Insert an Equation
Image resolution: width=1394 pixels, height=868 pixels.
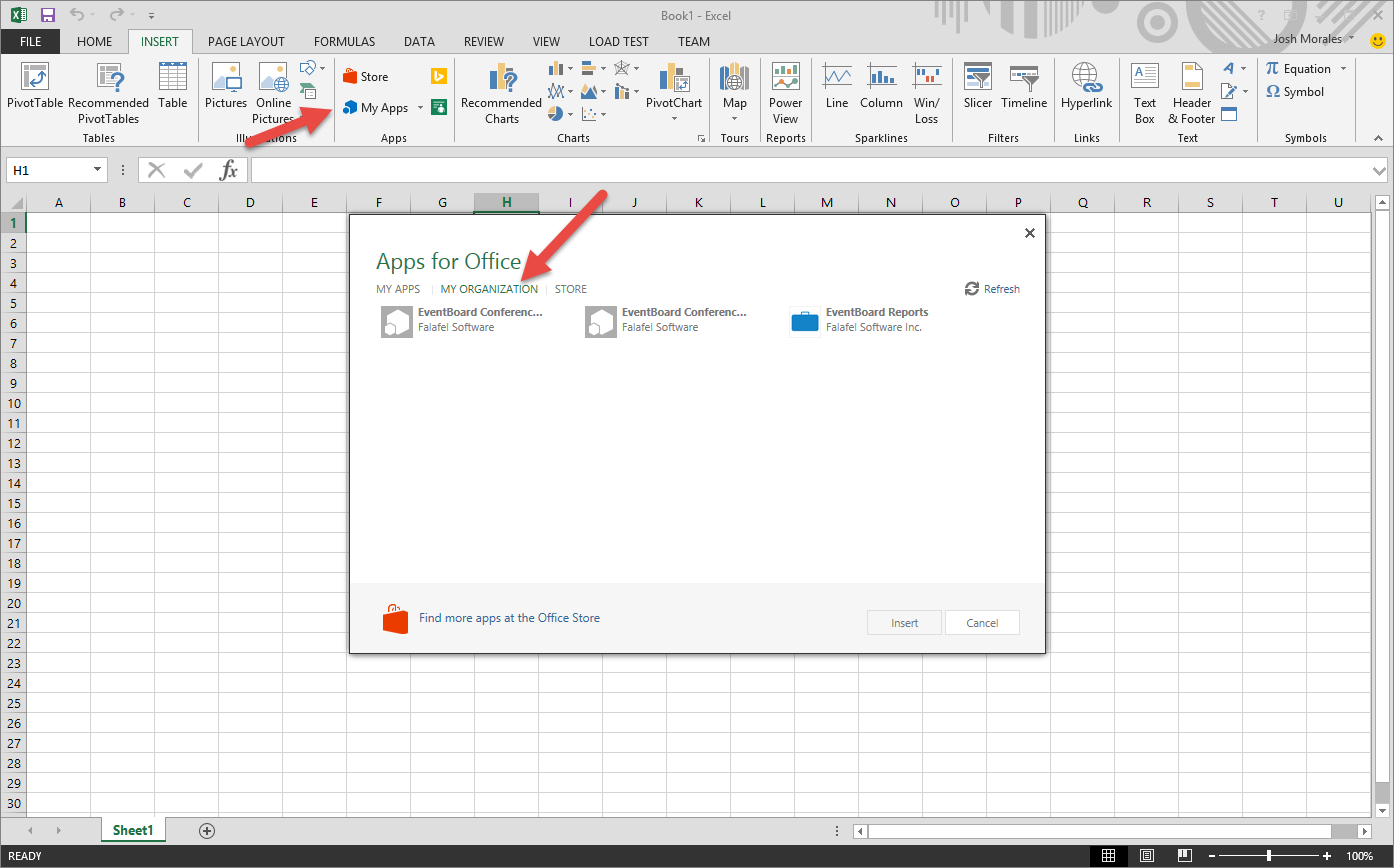(x=1297, y=68)
